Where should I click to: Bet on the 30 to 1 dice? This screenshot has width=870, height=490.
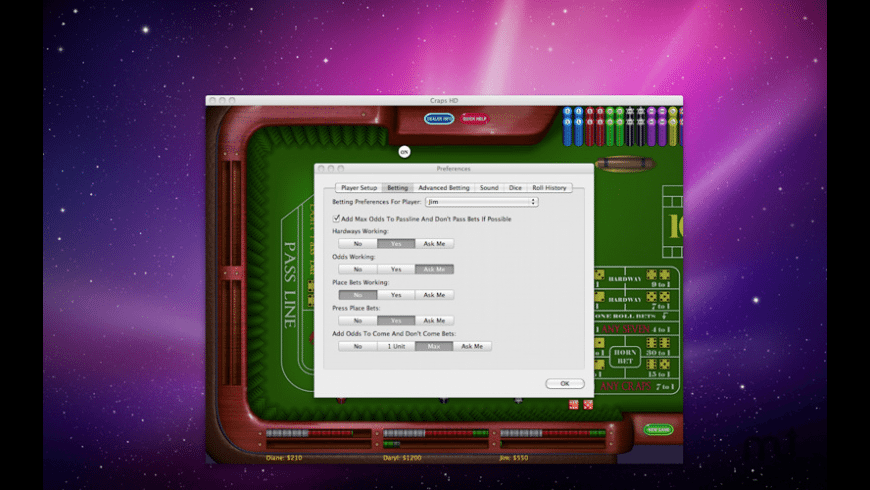coord(659,346)
